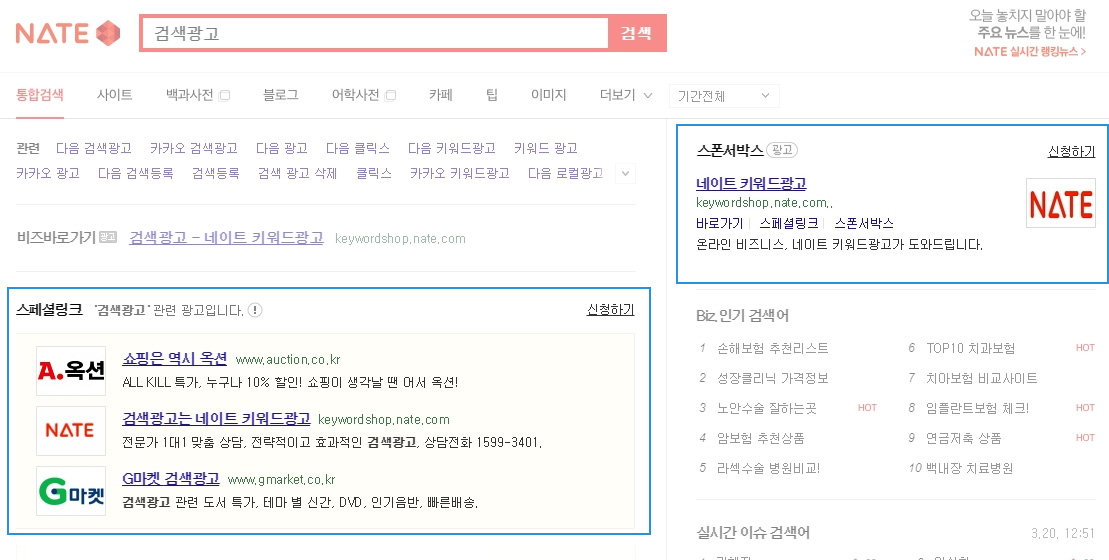The width and height of the screenshot is (1109, 560).
Task: Open 검색광고는 네이트 키워드광고 ad link
Action: pyautogui.click(x=216, y=419)
